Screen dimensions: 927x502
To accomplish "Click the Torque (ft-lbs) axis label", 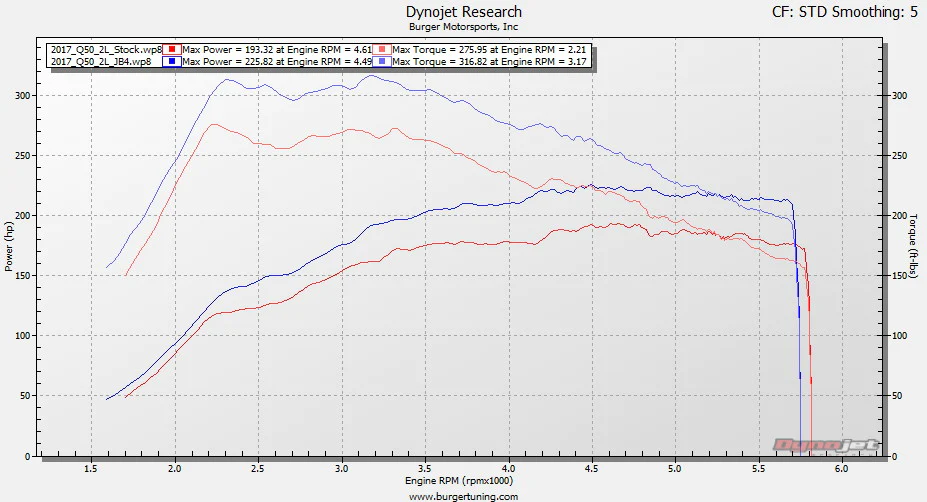I will click(x=913, y=245).
